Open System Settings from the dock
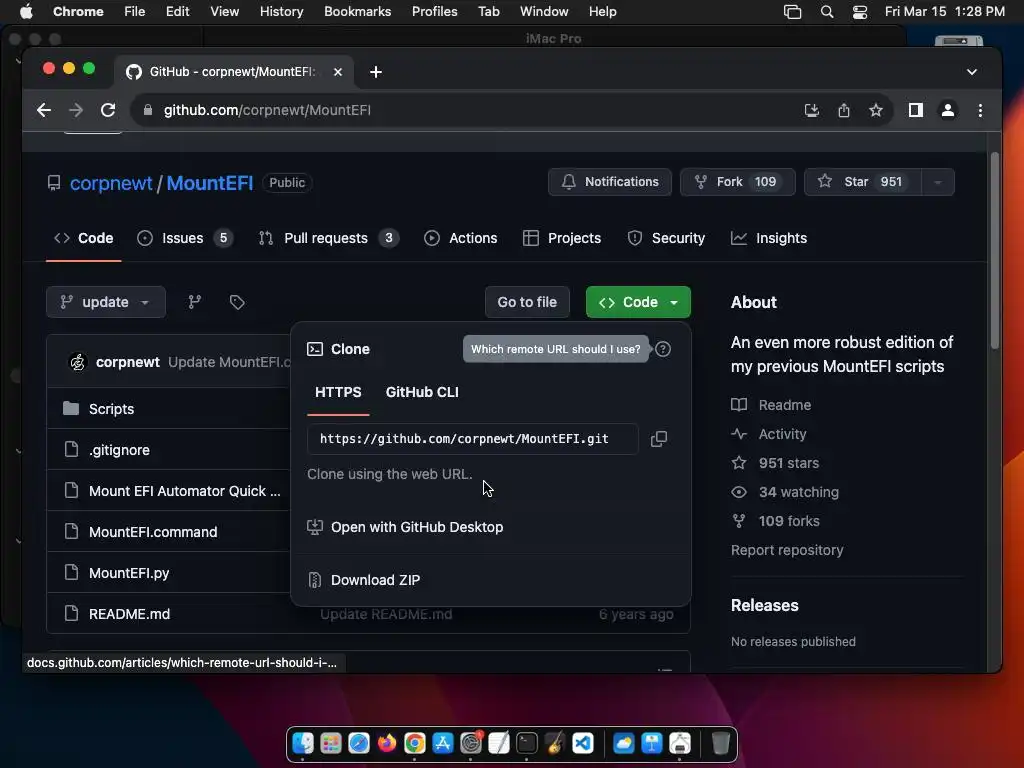Image resolution: width=1024 pixels, height=768 pixels. click(471, 743)
